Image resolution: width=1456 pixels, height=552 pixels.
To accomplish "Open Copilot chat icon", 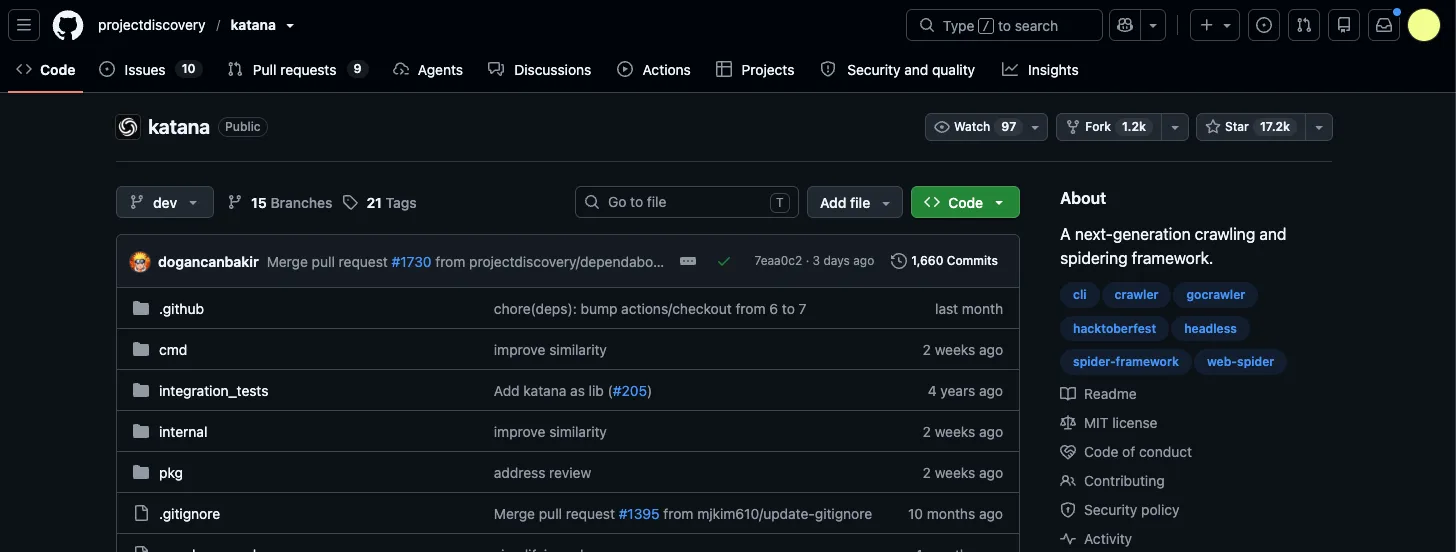I will (1125, 25).
